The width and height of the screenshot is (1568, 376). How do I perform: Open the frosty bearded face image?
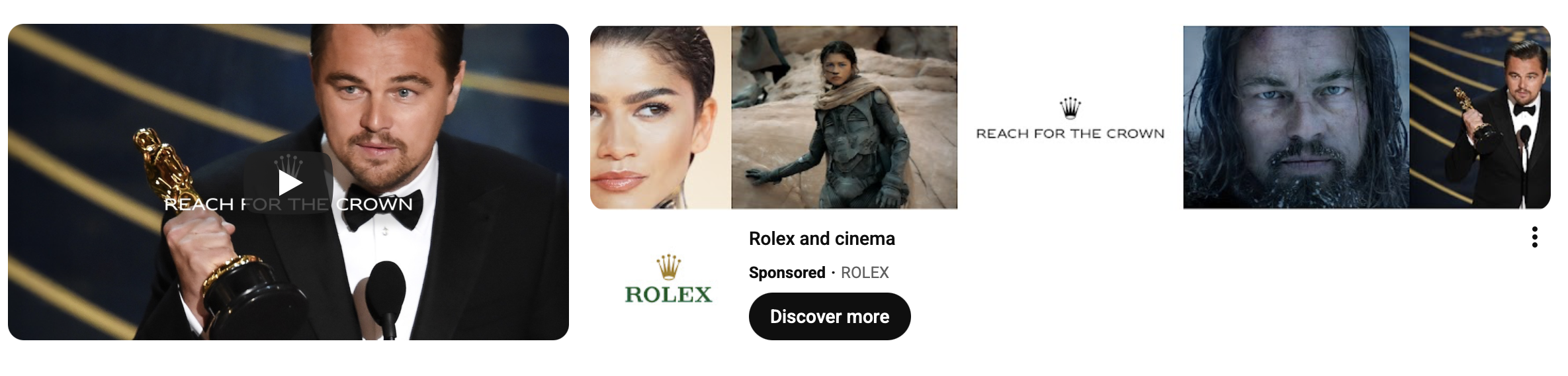(1296, 117)
